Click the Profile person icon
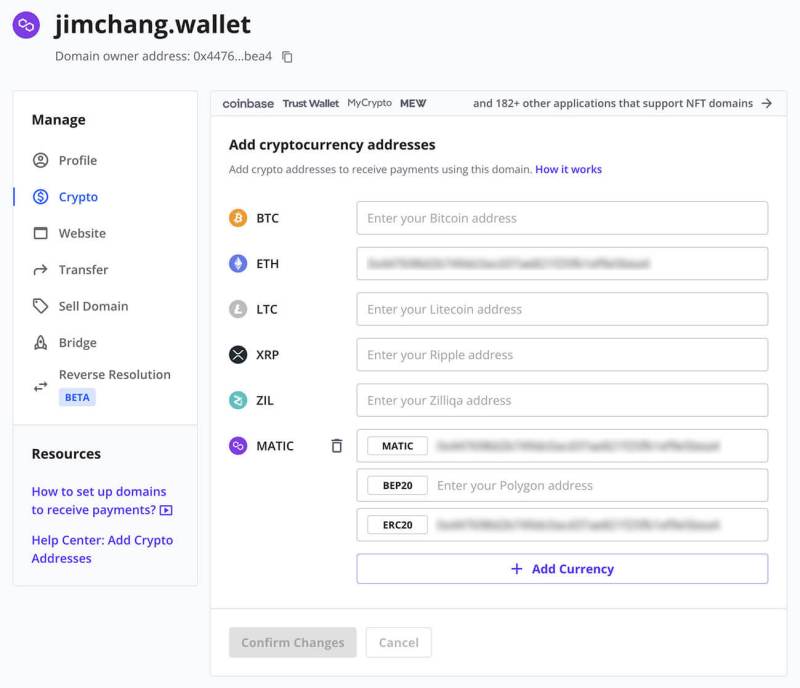The image size is (800, 688). pos(40,160)
